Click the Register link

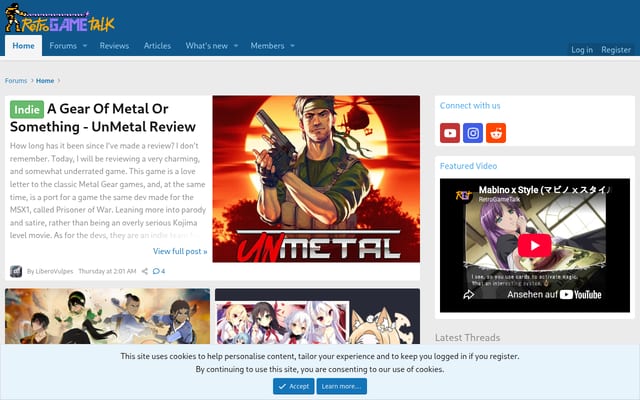tap(616, 50)
